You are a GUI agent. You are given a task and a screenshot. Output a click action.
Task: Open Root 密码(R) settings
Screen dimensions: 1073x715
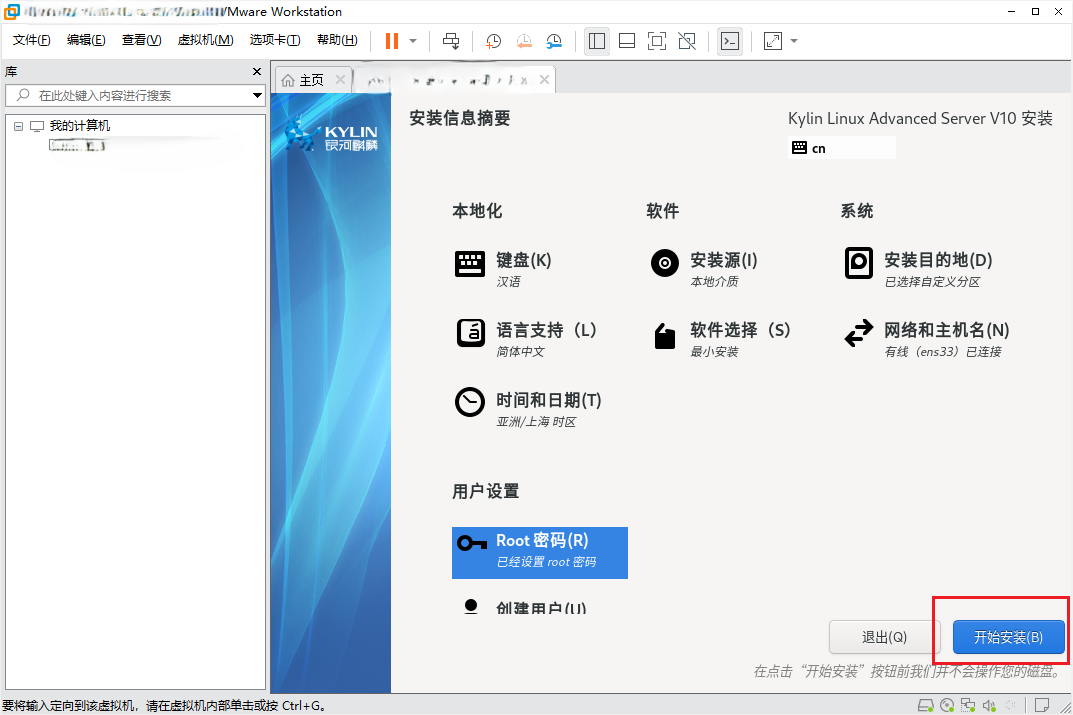(x=540, y=553)
